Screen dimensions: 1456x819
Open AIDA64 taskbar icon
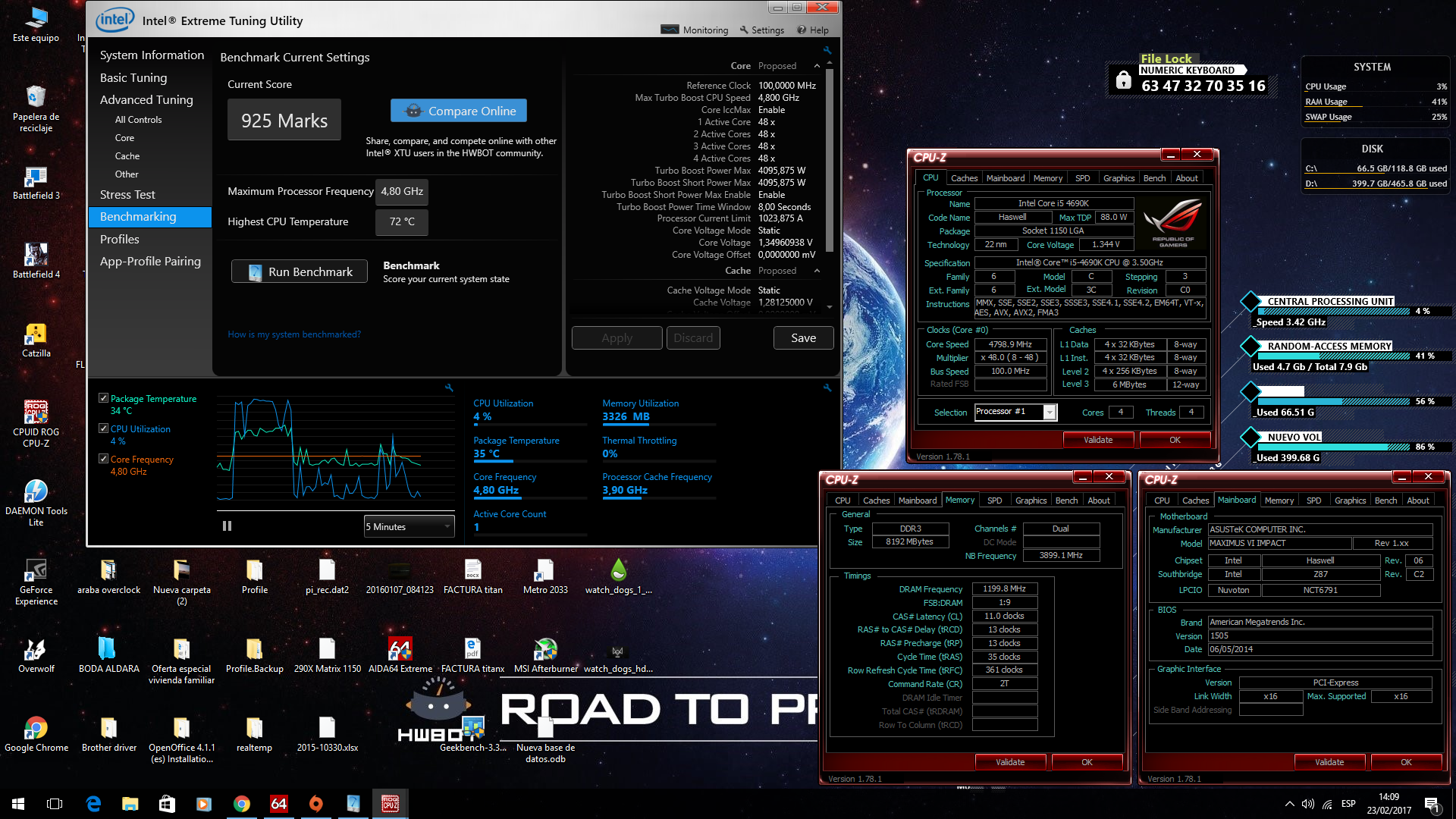(x=278, y=804)
